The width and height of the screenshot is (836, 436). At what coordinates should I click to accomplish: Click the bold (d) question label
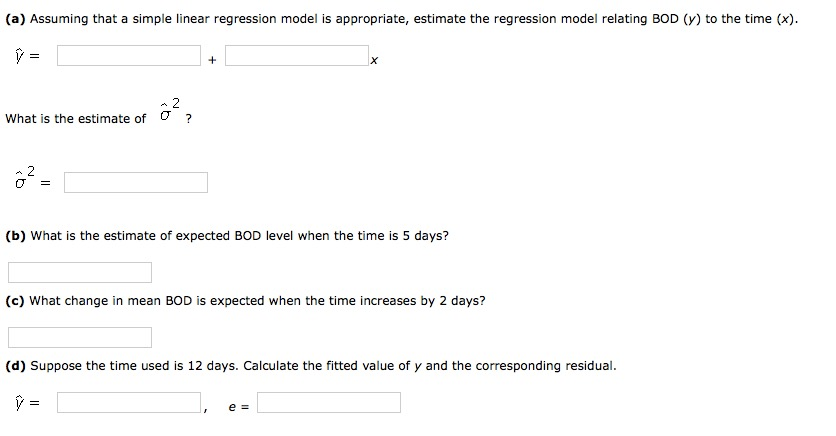[15, 366]
